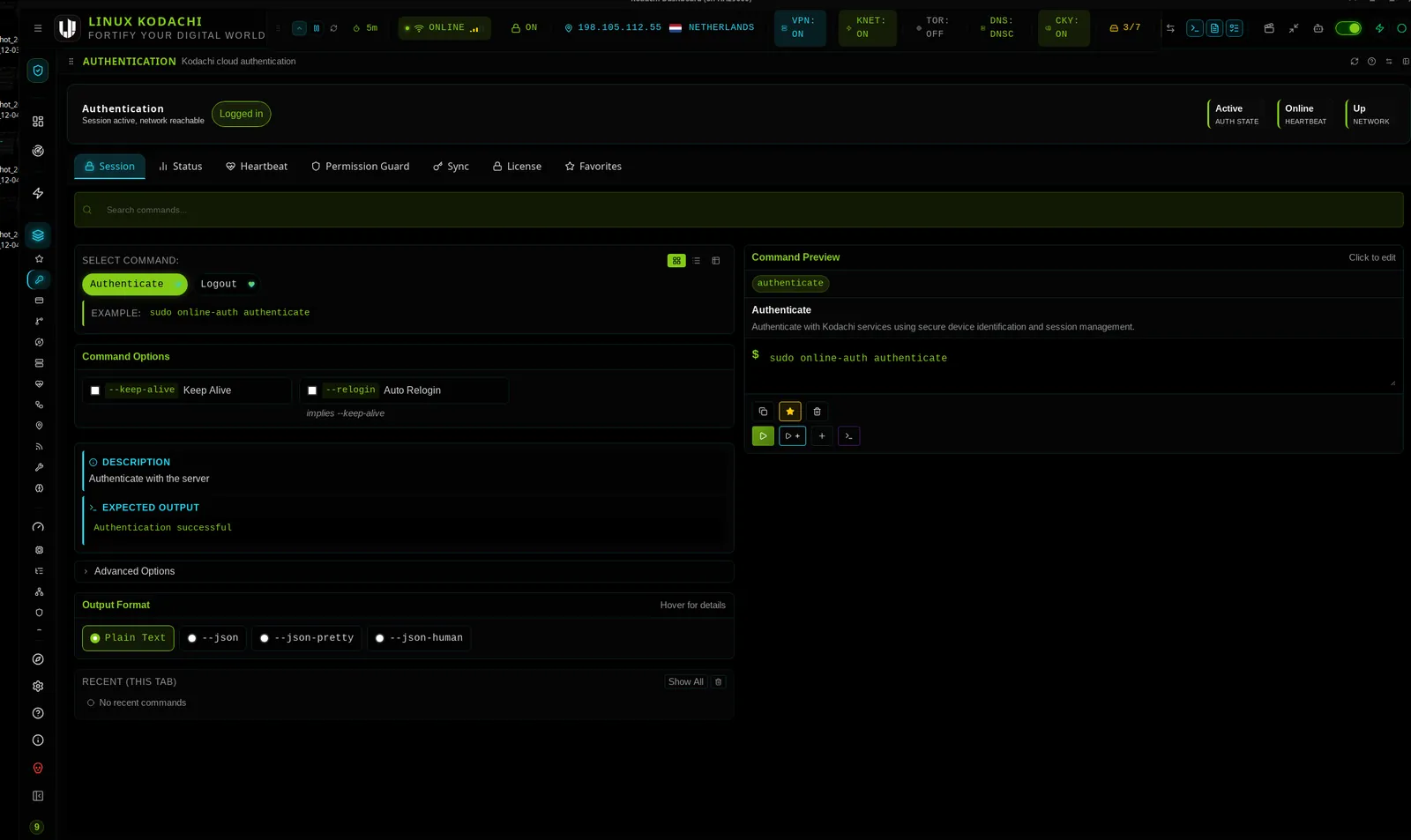The width and height of the screenshot is (1411, 840).
Task: Click the chevron-up button in the top bar
Action: tap(300, 28)
